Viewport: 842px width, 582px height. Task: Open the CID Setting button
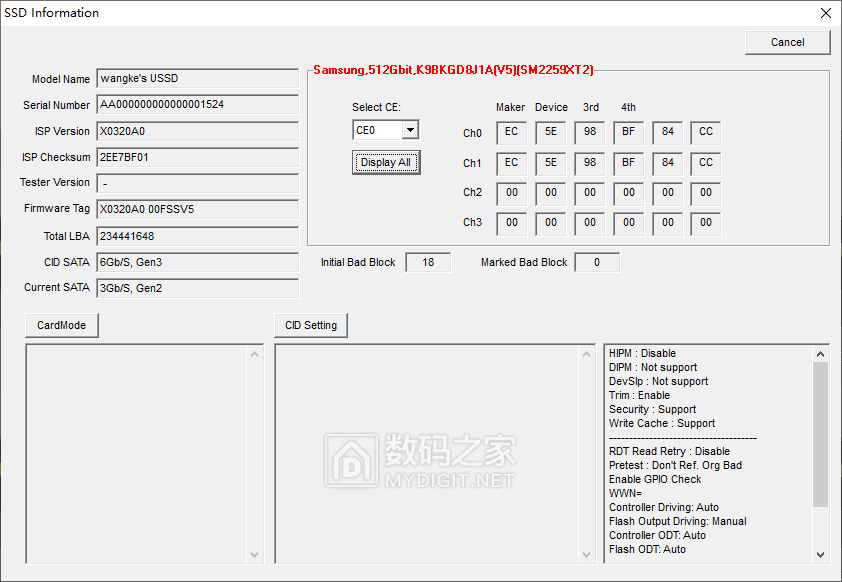point(311,325)
